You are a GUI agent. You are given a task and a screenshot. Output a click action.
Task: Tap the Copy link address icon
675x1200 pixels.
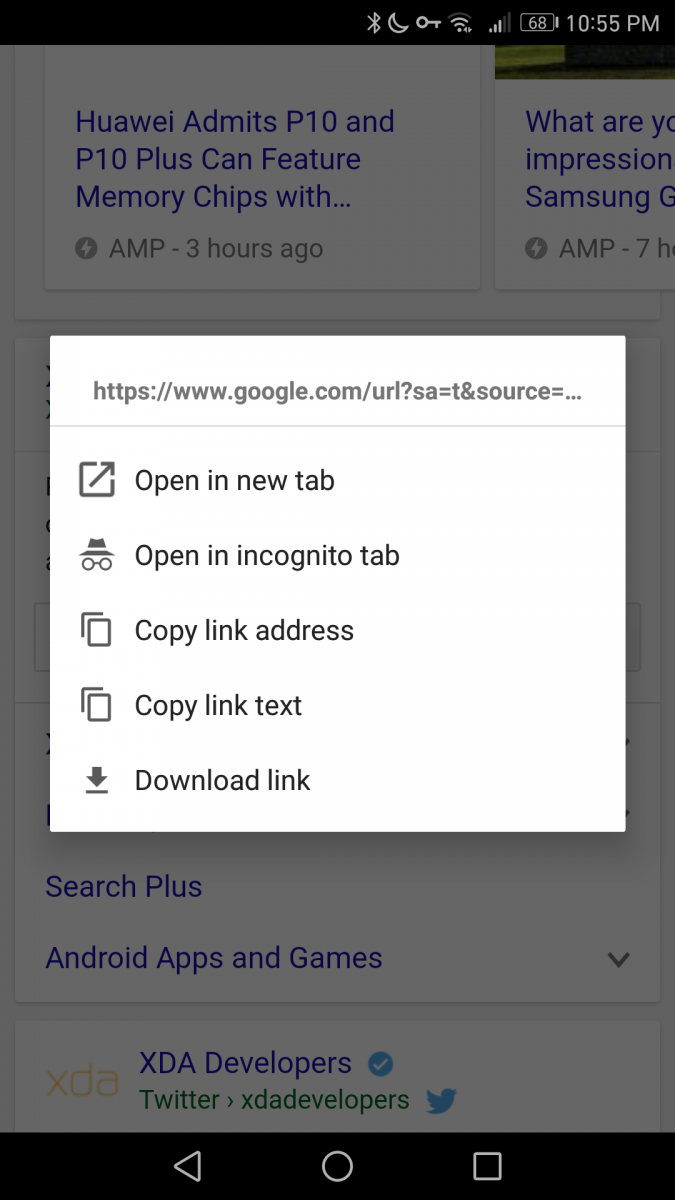point(97,630)
